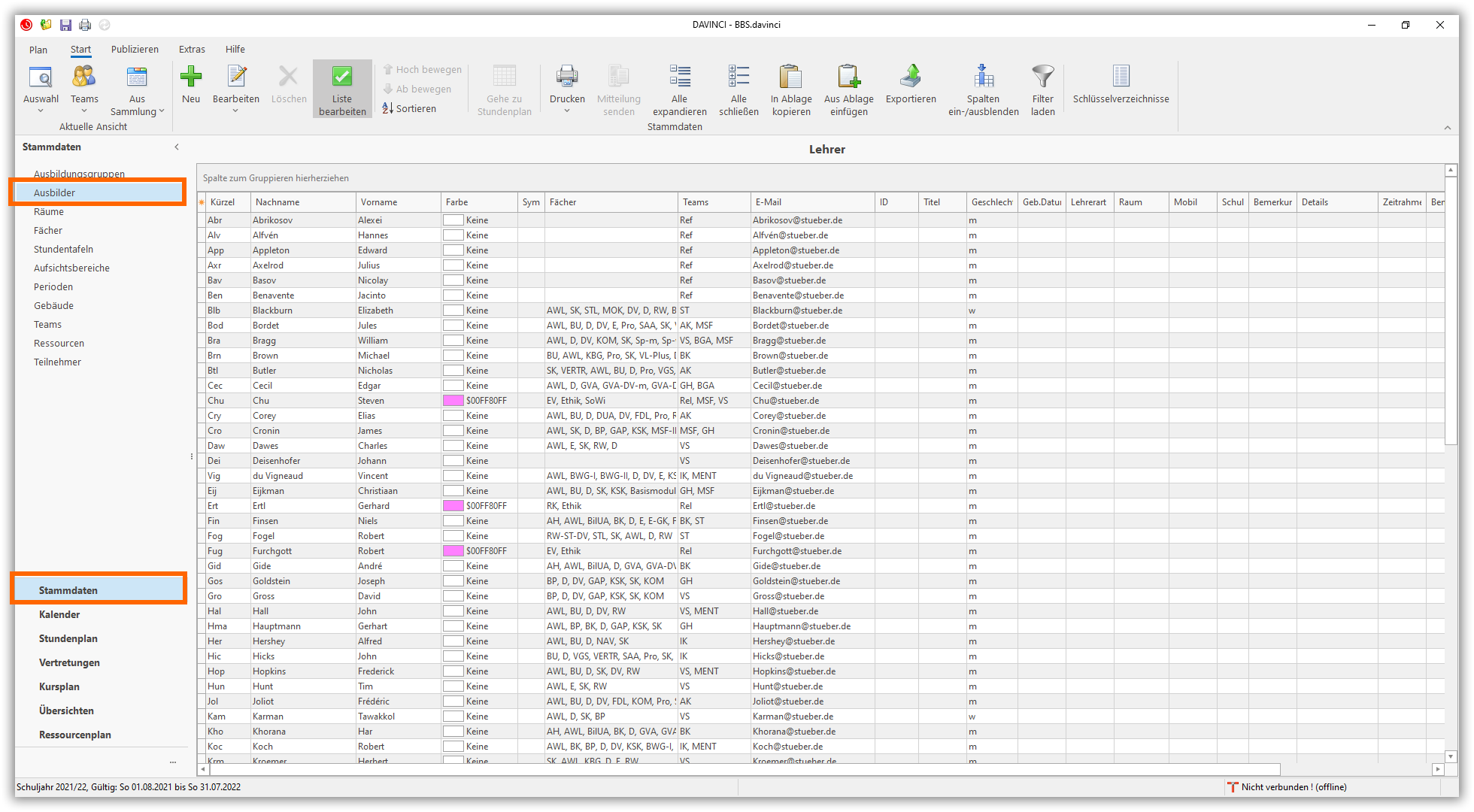The width and height of the screenshot is (1474, 812).
Task: Open the Extras ribbon tab
Action: pos(192,50)
